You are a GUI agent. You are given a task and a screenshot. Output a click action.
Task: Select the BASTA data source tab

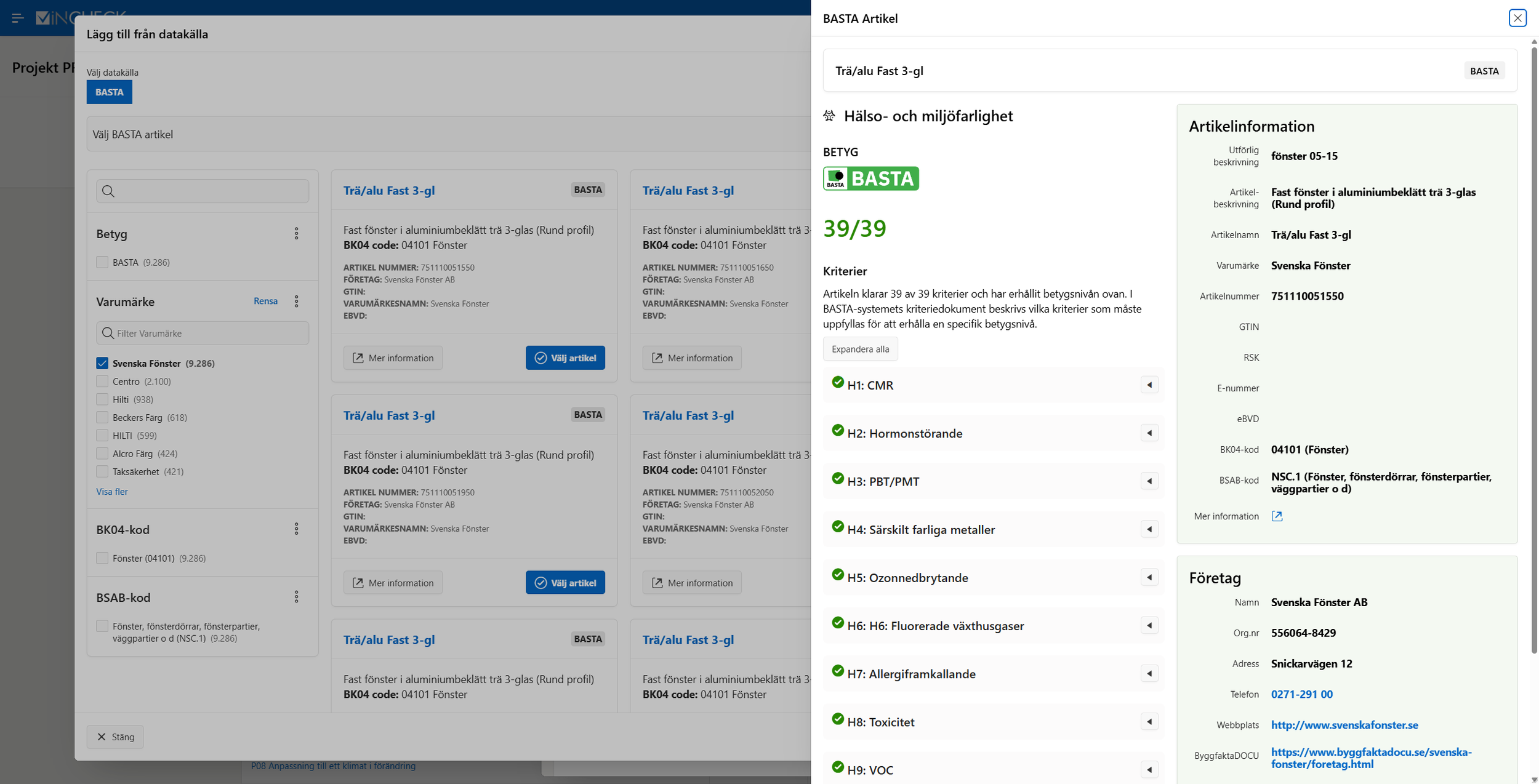pos(109,92)
